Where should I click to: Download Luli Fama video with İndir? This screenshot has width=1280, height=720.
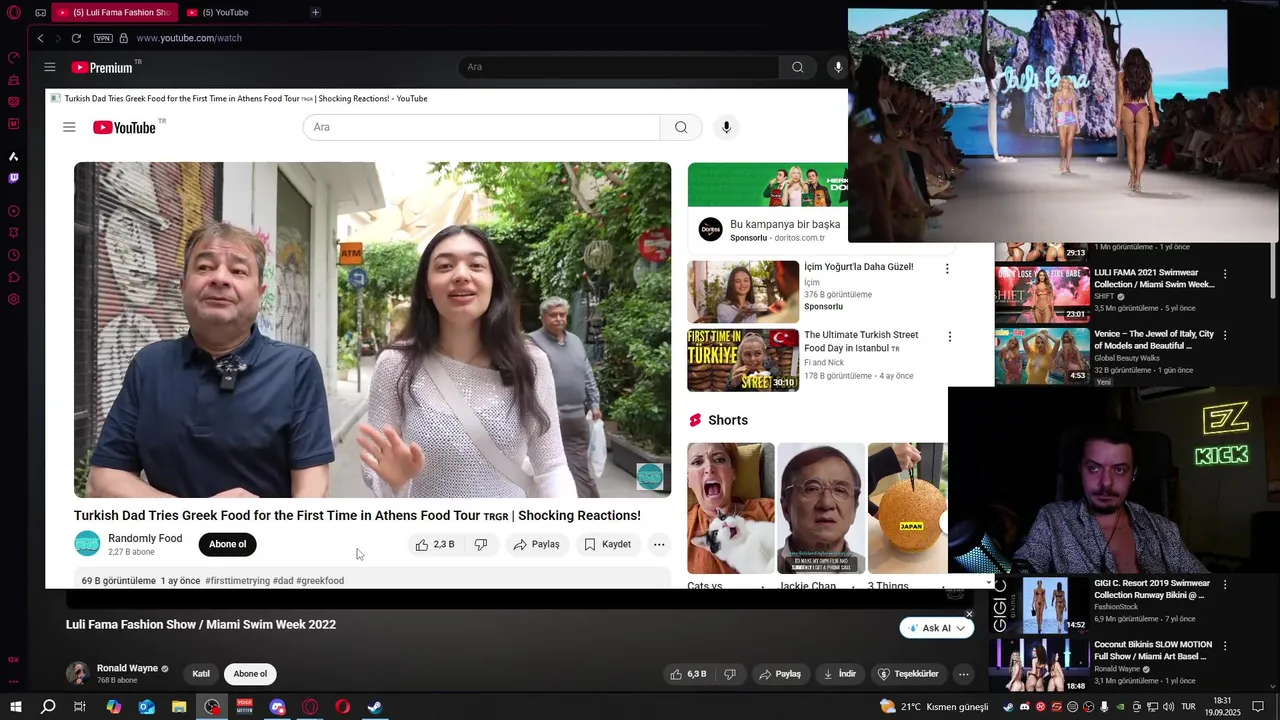(x=840, y=674)
